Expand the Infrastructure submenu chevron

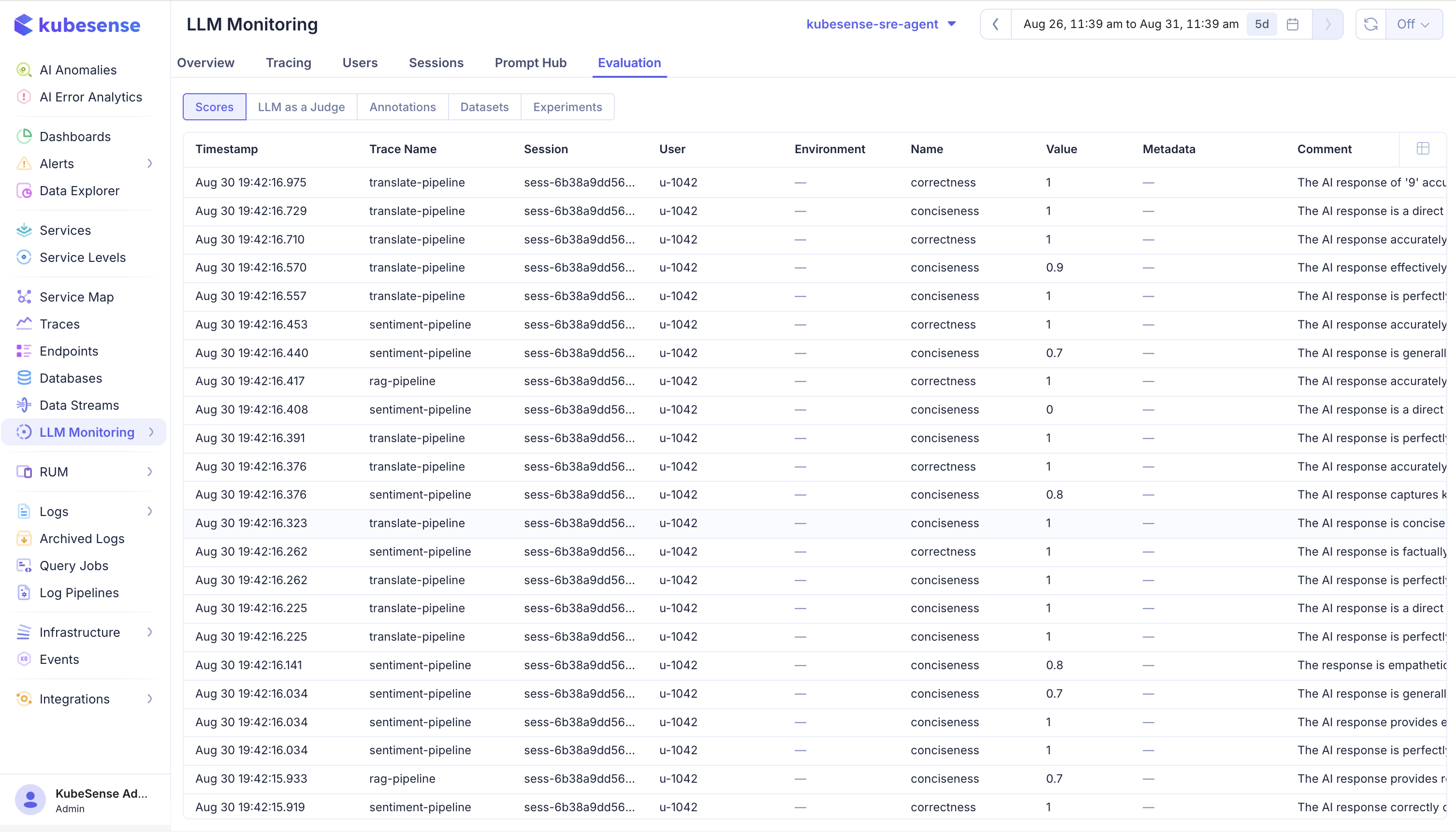[150, 632]
